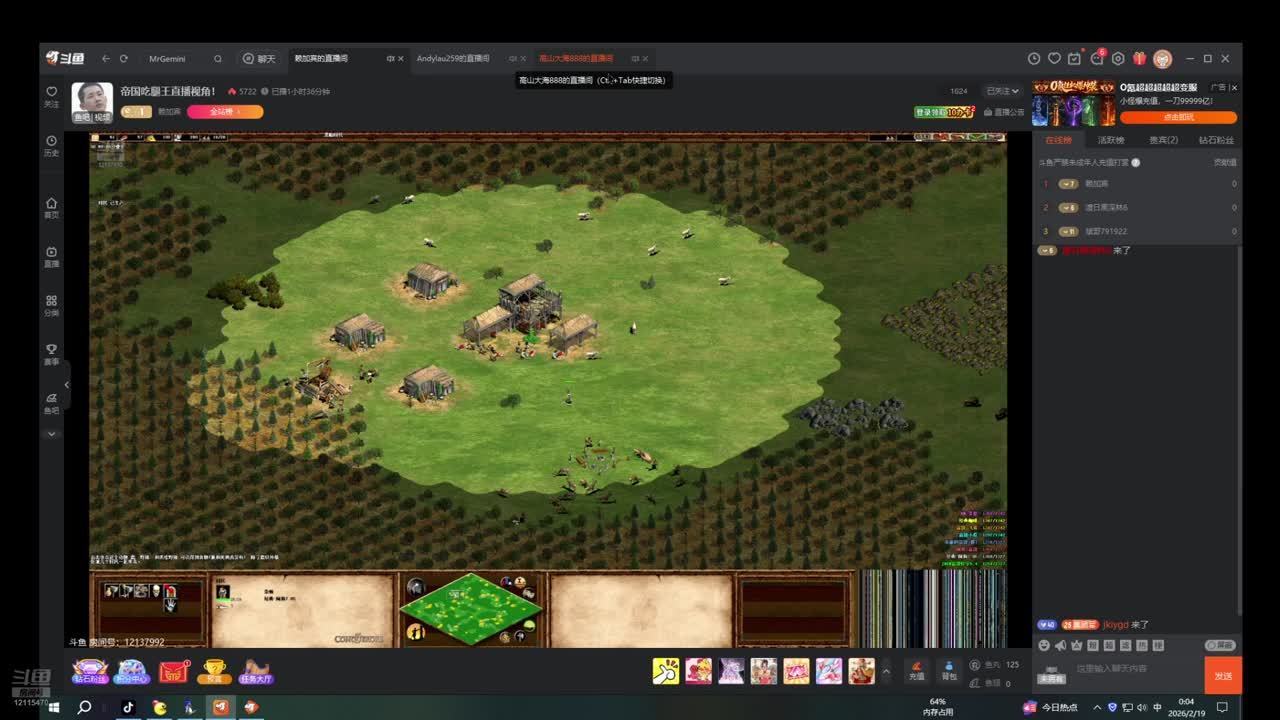Viewport: 1280px width, 720px height.
Task: Expand the left sidebar down chevron
Action: coord(51,434)
